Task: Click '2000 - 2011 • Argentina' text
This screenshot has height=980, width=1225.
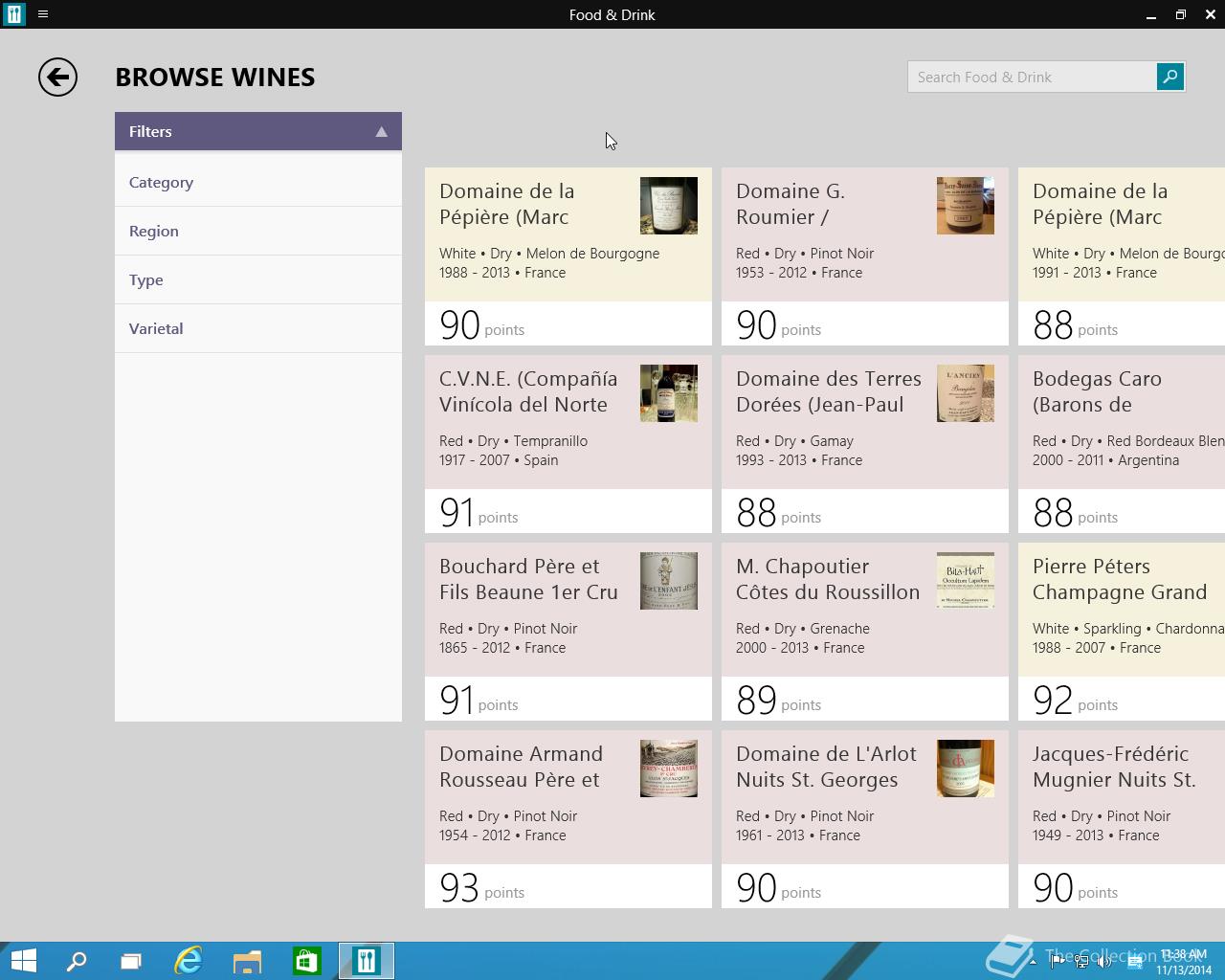Action: [1105, 460]
